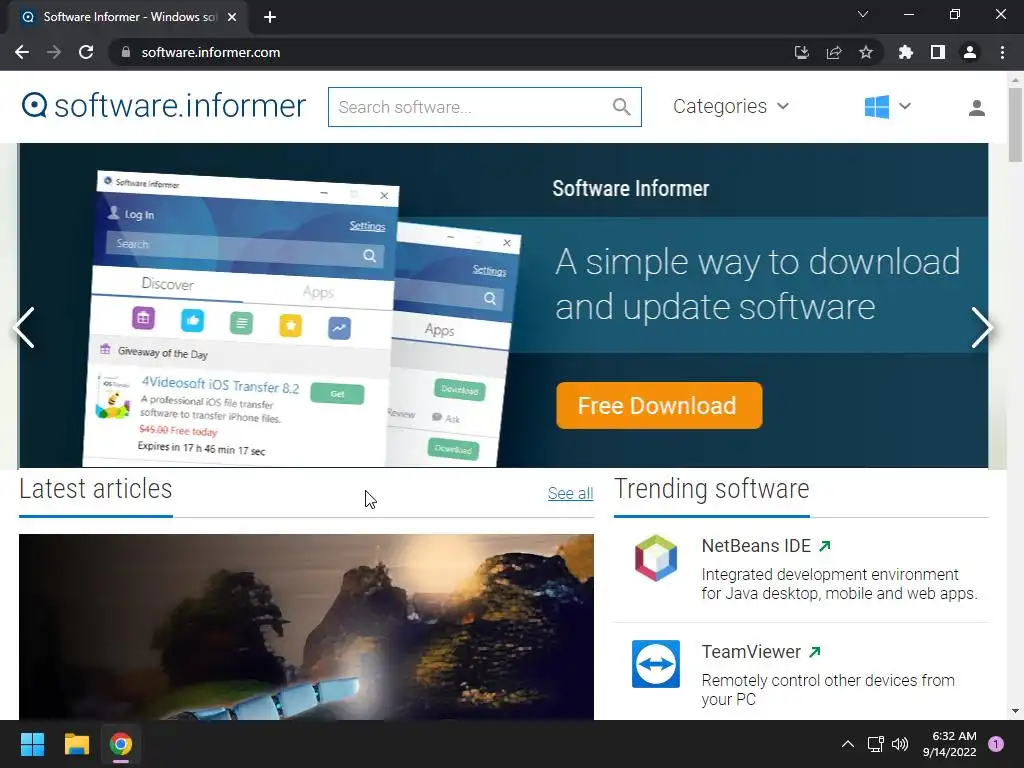1024x768 pixels.
Task: Click the NetBeans description text
Action: 839,584
